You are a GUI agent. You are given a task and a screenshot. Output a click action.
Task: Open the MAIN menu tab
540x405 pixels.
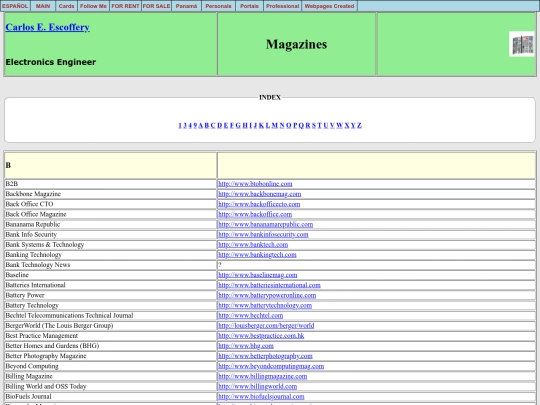tap(43, 6)
